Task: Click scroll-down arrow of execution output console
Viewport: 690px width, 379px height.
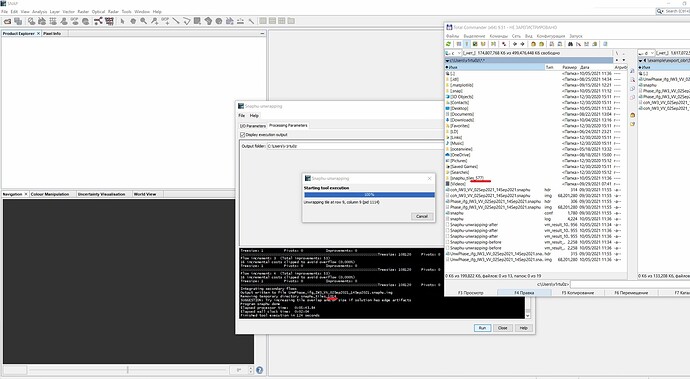Action: pos(528,316)
